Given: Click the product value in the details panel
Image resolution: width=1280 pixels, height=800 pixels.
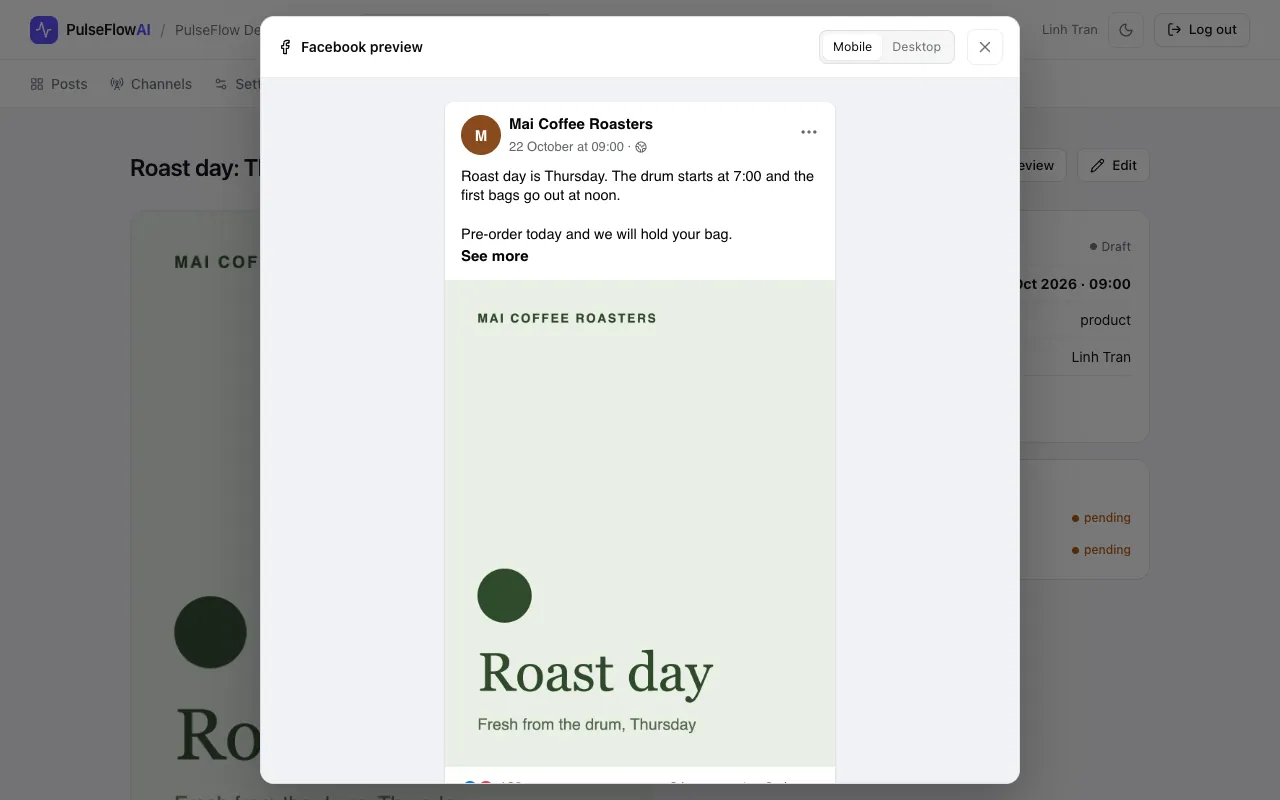Looking at the screenshot, I should click(x=1105, y=320).
